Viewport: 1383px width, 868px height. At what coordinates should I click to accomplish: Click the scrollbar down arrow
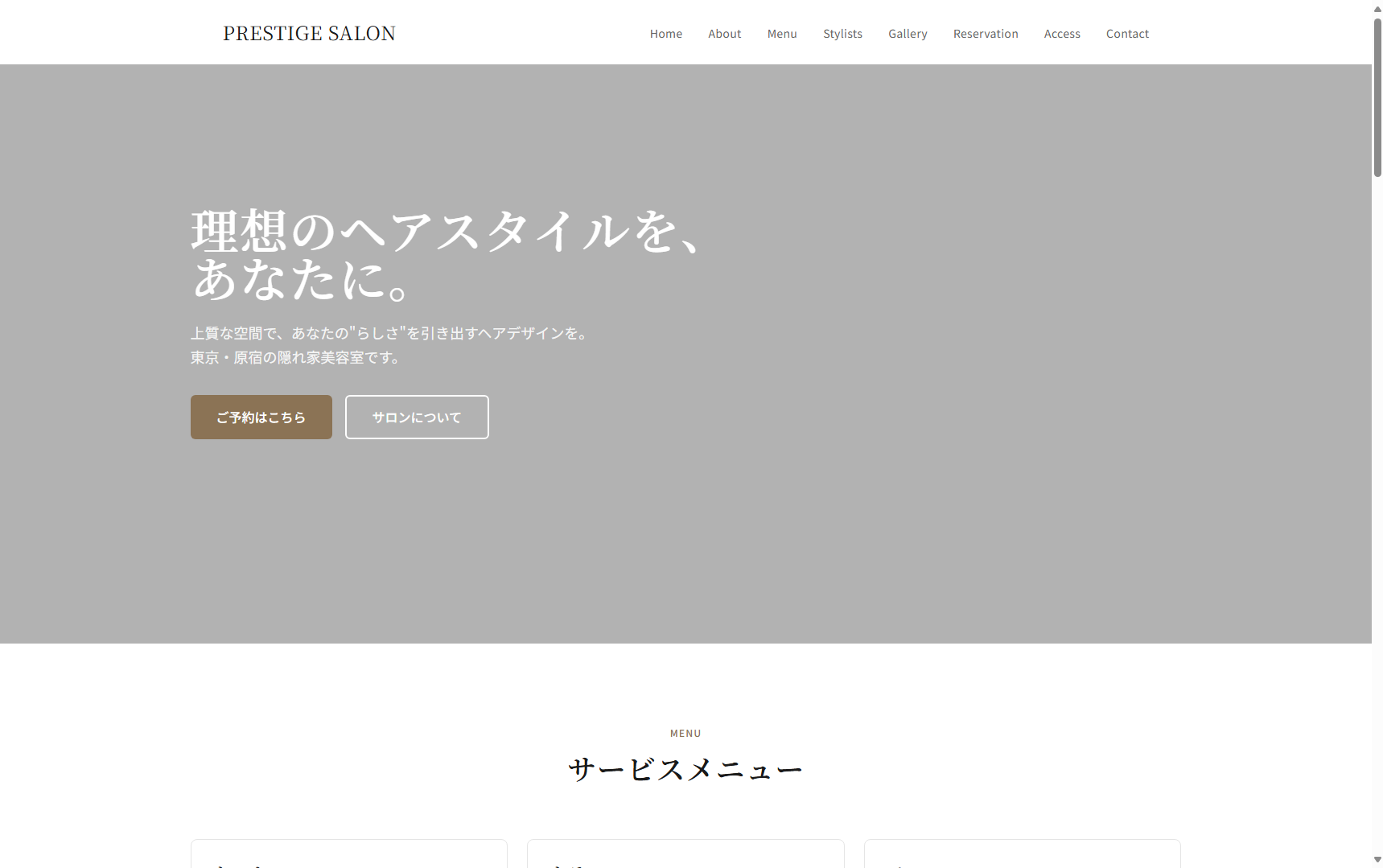click(1377, 861)
